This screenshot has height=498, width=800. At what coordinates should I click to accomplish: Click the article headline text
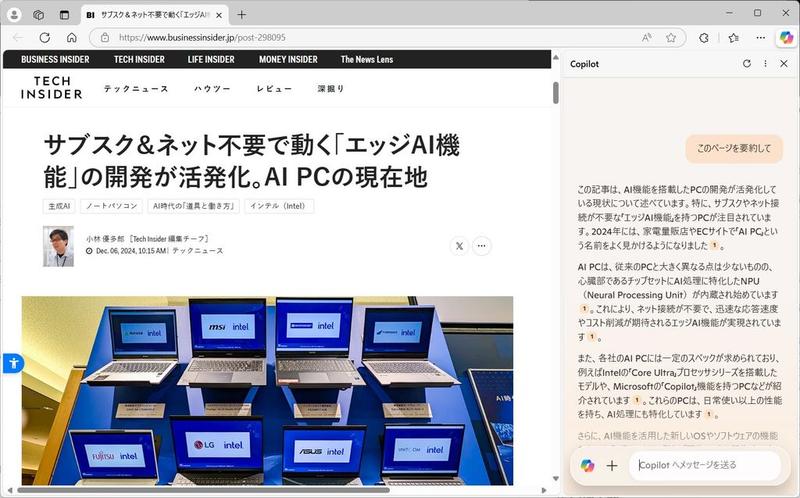(x=252, y=161)
